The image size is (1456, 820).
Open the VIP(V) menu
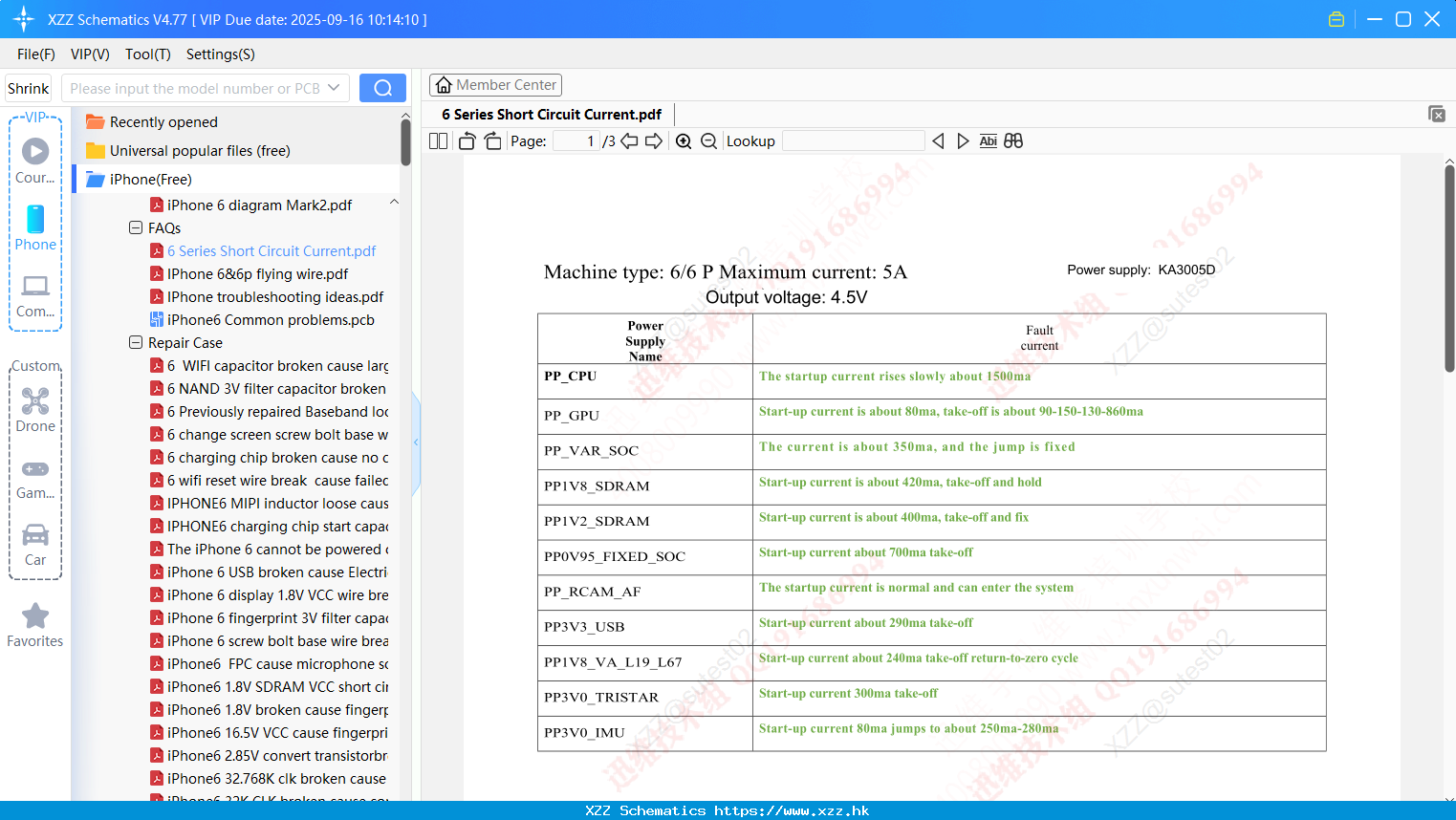pyautogui.click(x=90, y=54)
